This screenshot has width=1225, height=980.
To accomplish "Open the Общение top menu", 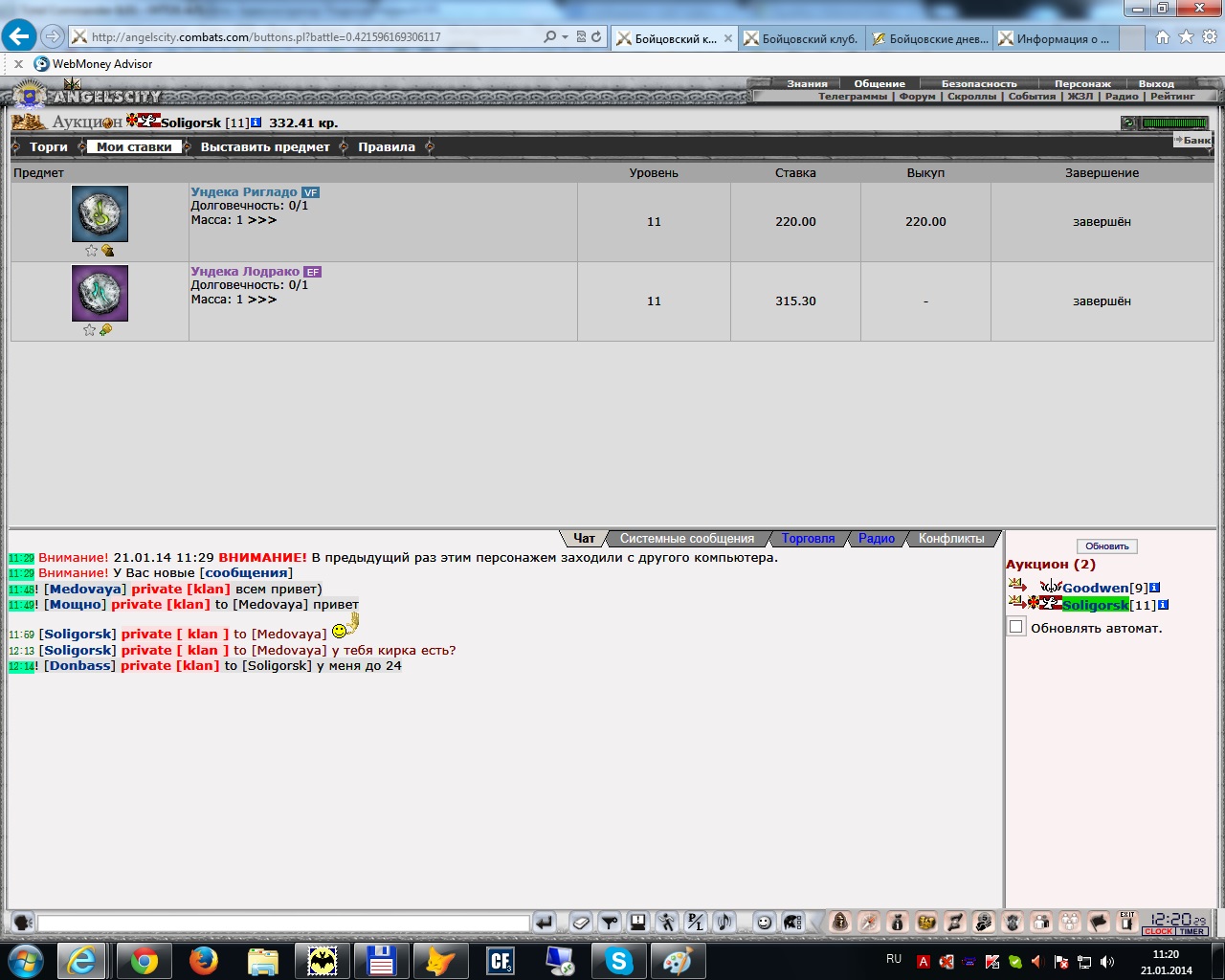I will pos(880,84).
